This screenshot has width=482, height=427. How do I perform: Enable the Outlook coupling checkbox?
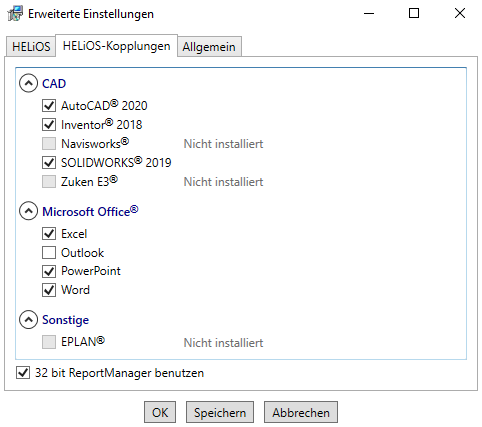click(x=49, y=253)
